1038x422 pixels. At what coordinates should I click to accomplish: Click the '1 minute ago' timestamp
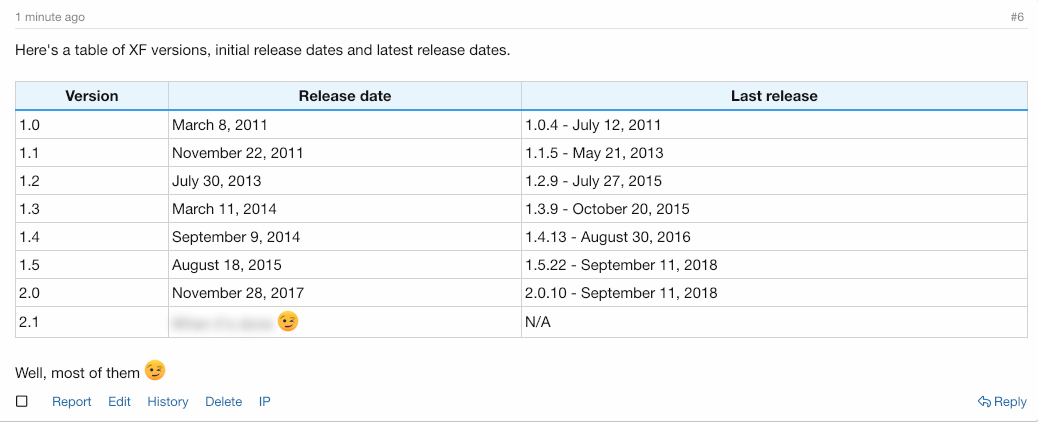[x=50, y=17]
